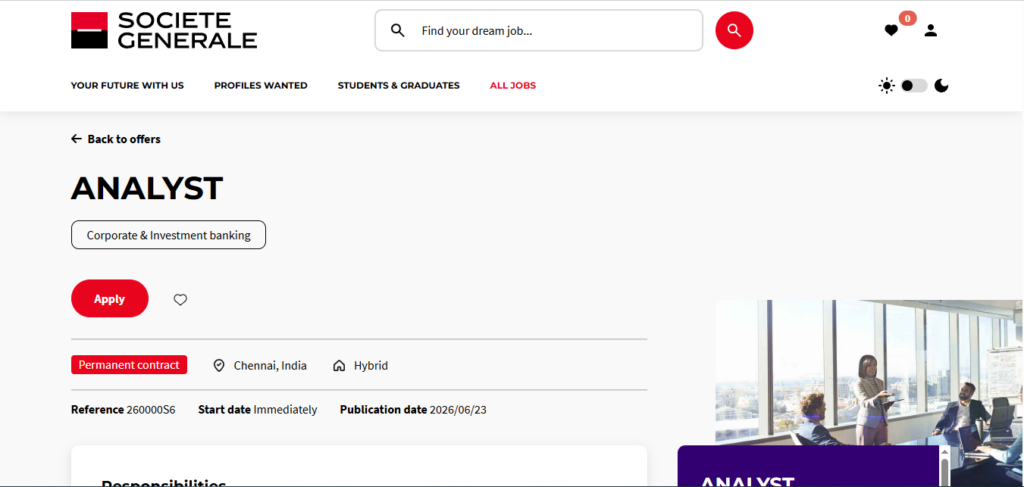Screen dimensions: 1024x487
Task: Open 'Students & Graduates' menu
Action: 398,86
